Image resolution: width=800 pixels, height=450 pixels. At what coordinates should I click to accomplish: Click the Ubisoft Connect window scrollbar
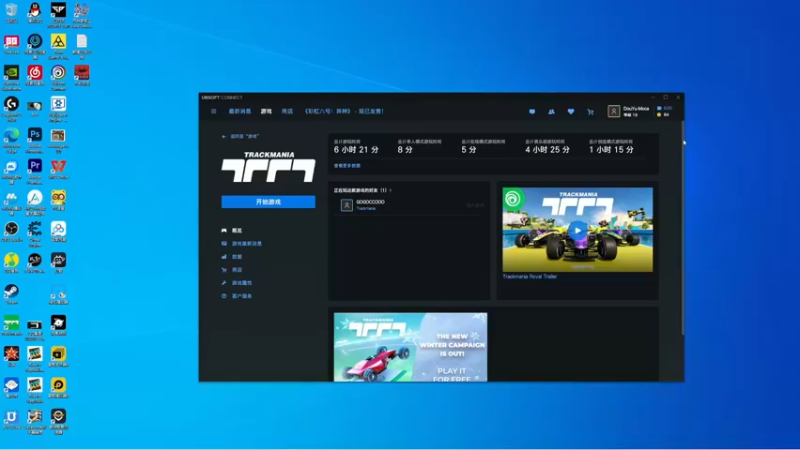point(682,230)
